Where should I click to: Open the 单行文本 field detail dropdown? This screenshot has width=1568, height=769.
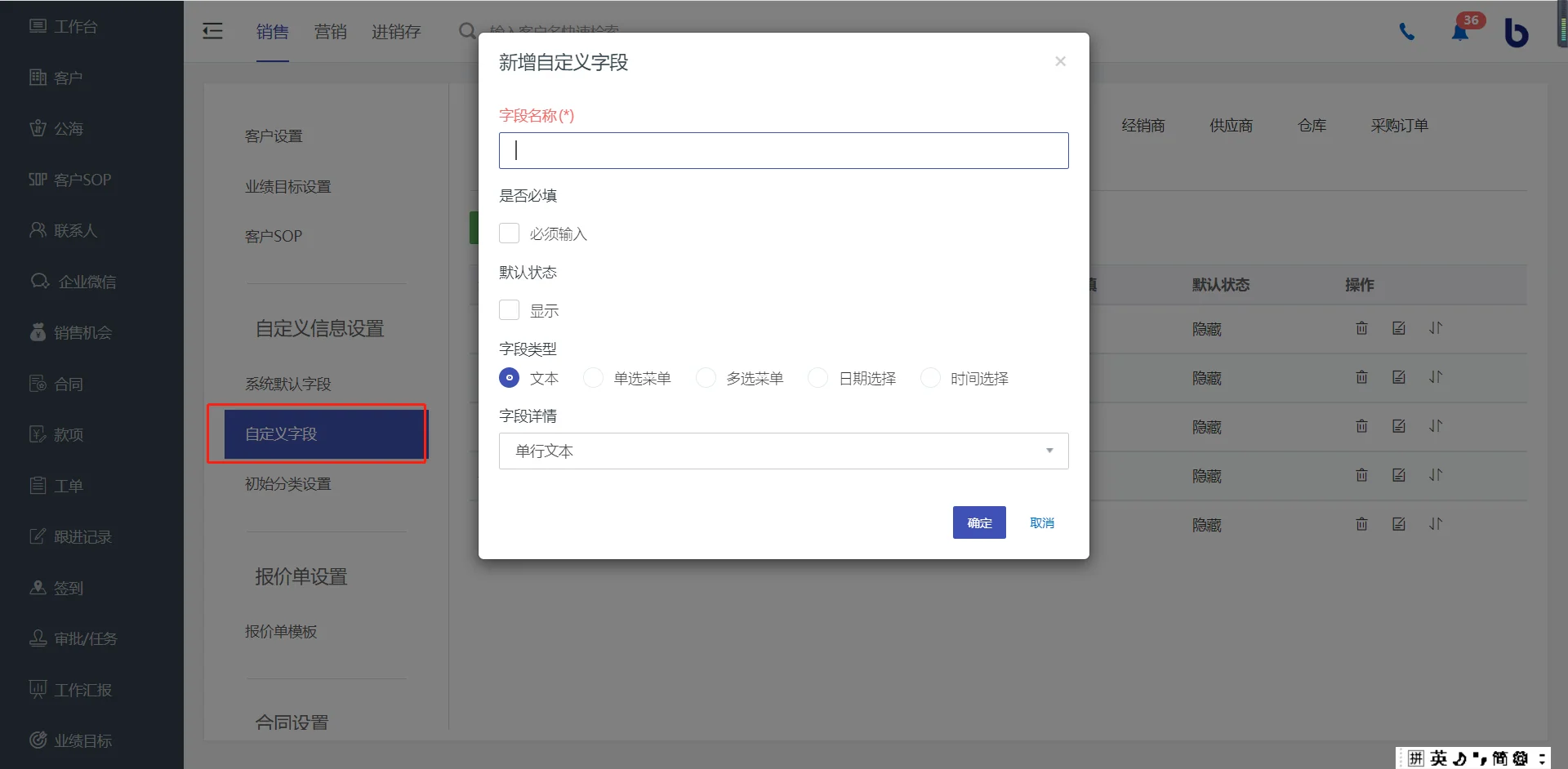(783, 451)
